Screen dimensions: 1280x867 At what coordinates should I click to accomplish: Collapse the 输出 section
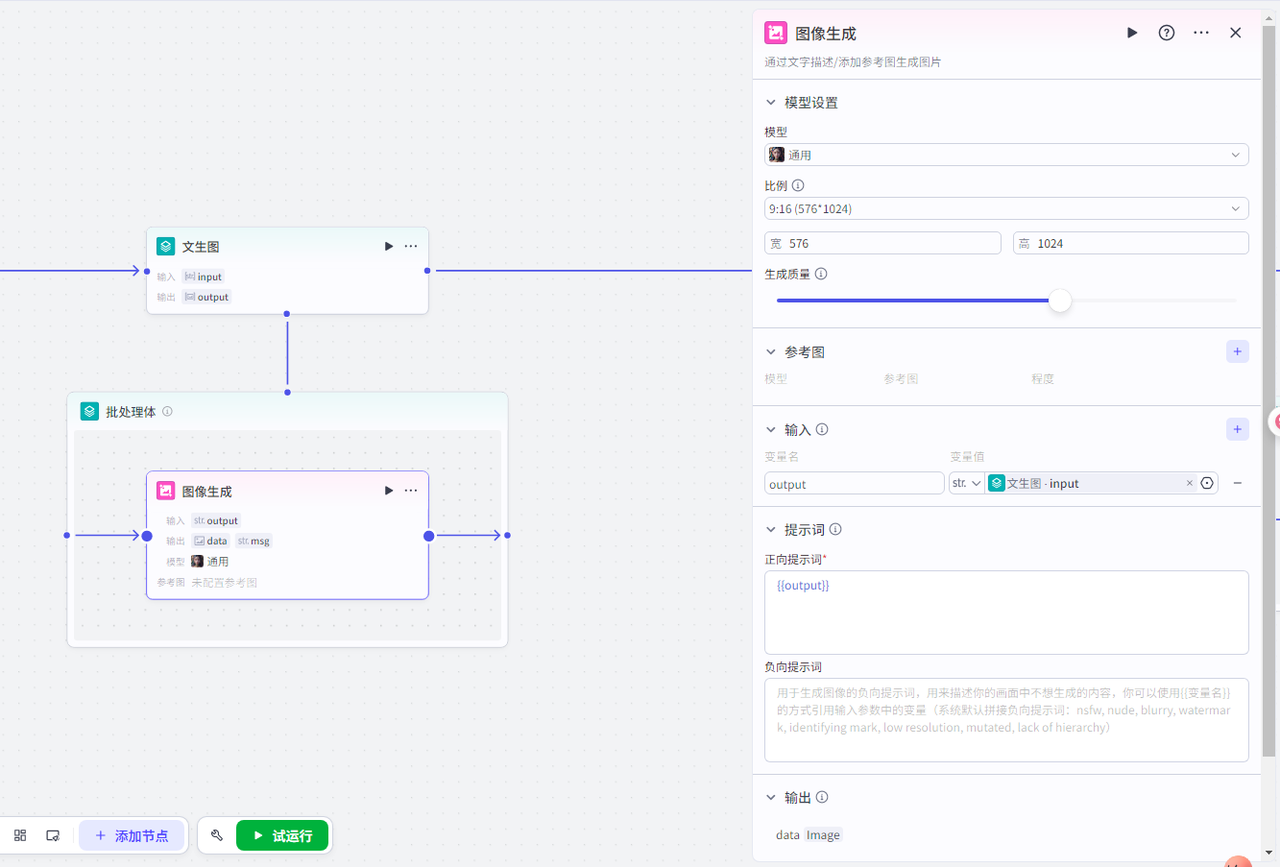[771, 797]
